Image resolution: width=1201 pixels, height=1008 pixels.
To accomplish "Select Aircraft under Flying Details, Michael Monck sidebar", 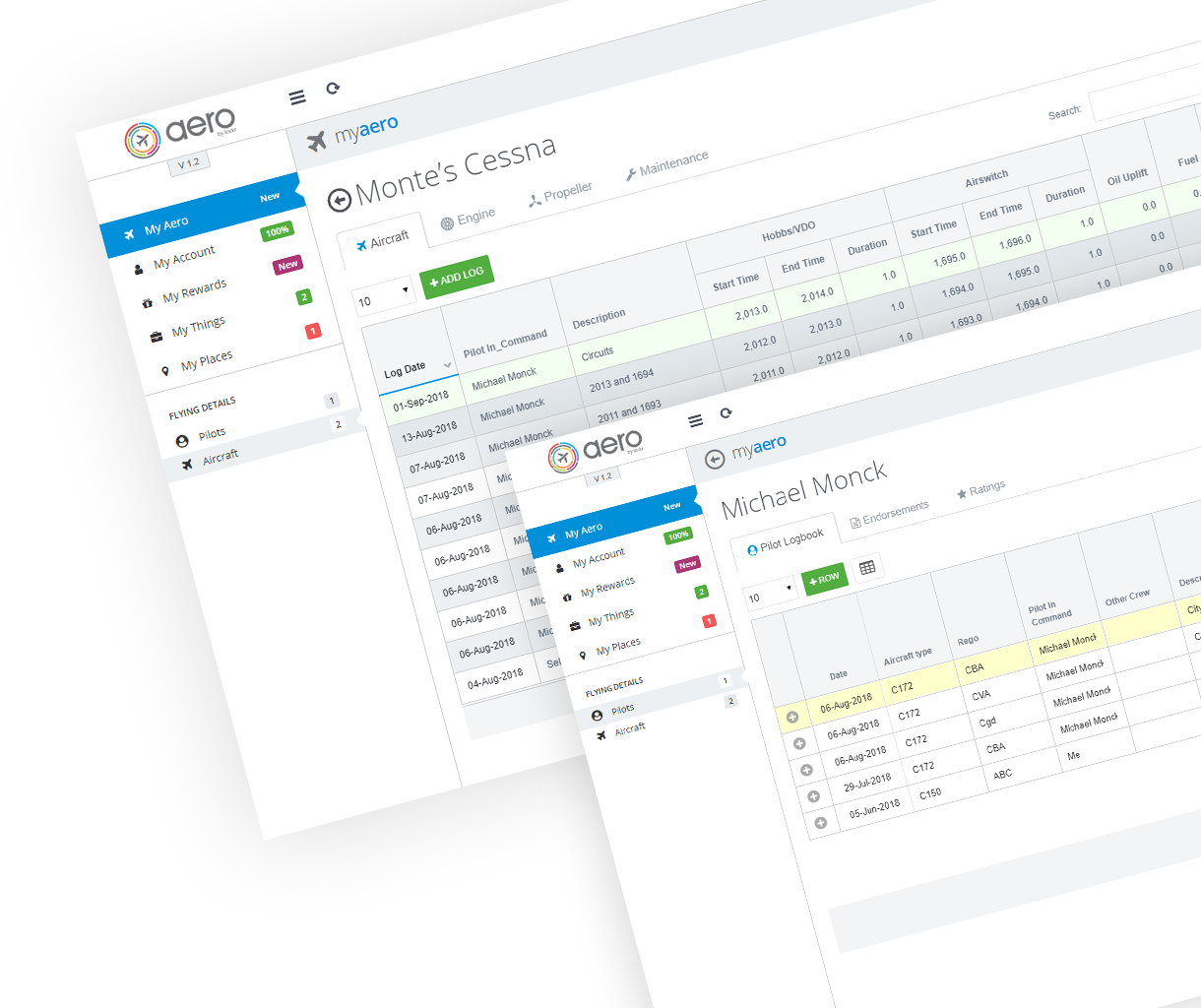I will 630,728.
